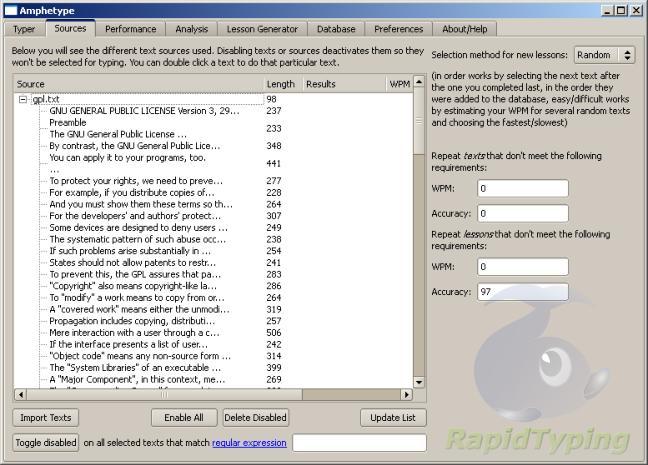Open the Performance tab
Image resolution: width=648 pixels, height=465 pixels.
[130, 29]
